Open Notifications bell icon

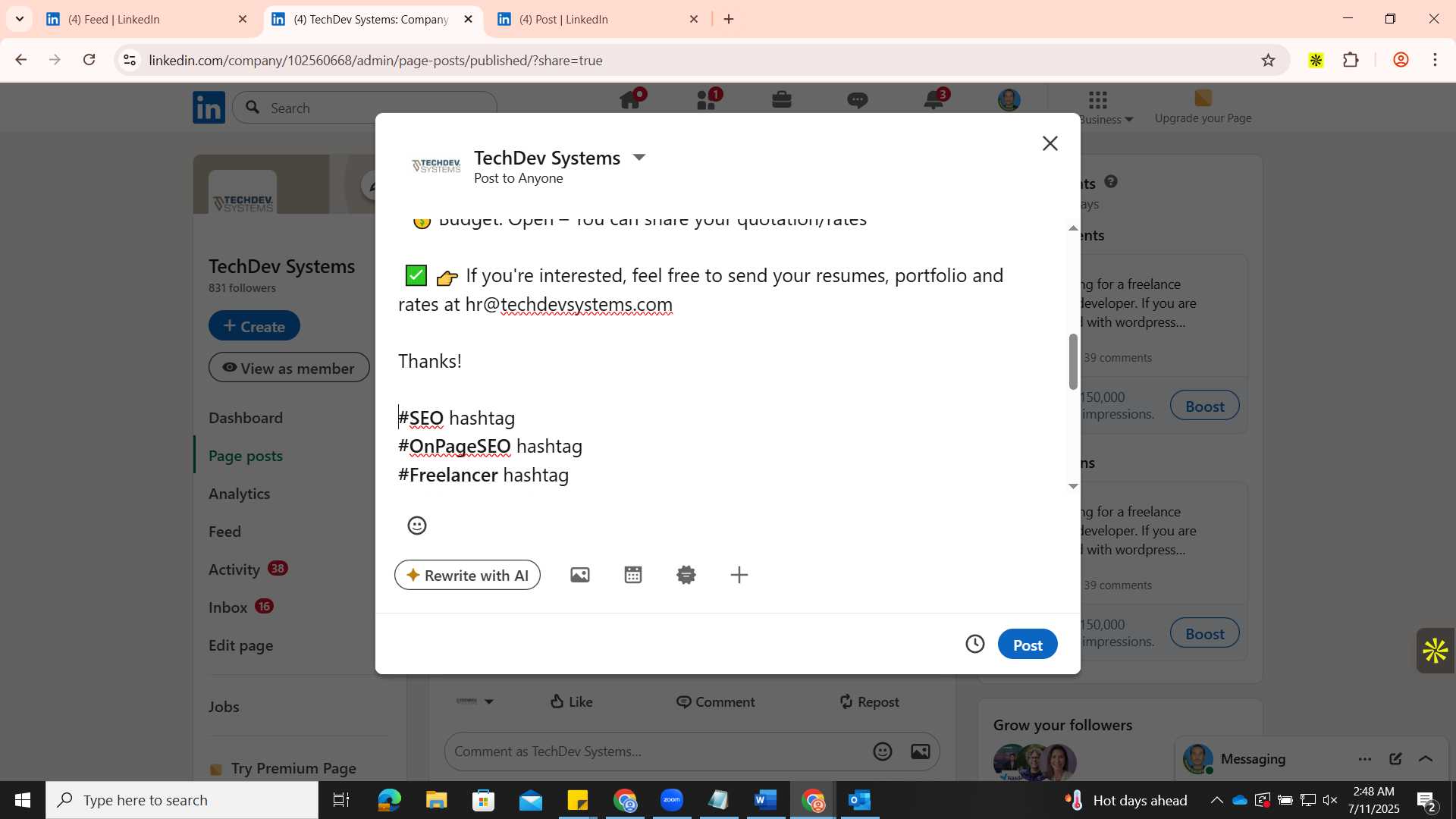click(x=934, y=100)
